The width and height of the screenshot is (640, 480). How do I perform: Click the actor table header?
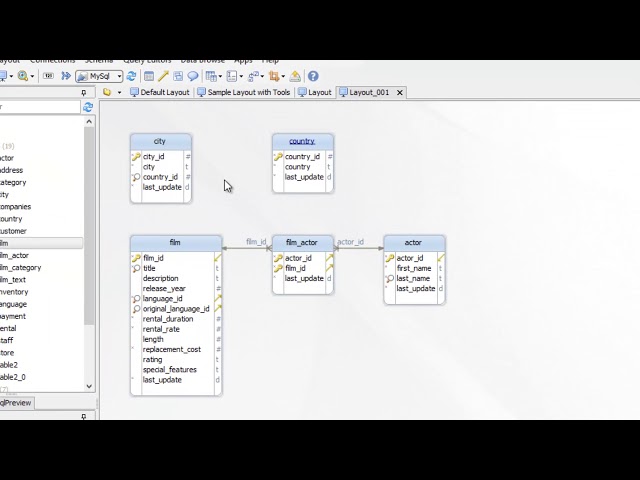point(414,243)
